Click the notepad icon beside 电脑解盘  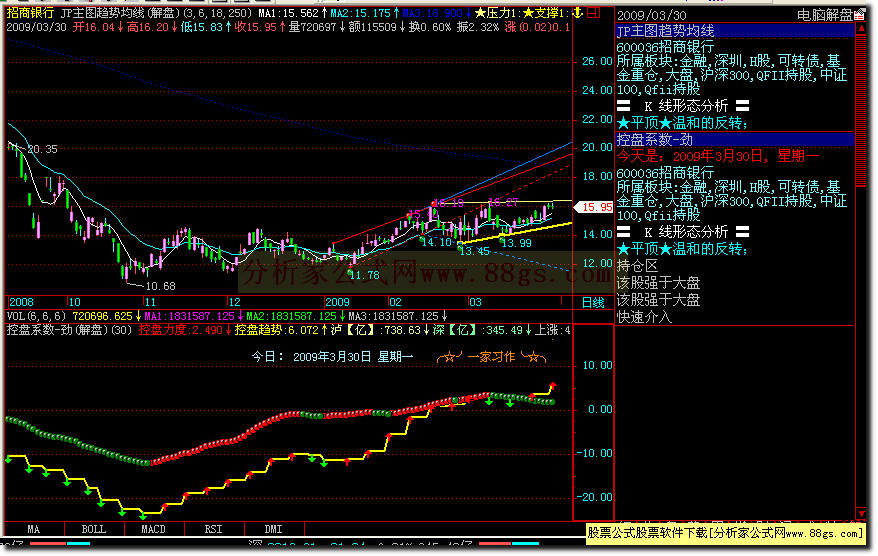point(860,15)
